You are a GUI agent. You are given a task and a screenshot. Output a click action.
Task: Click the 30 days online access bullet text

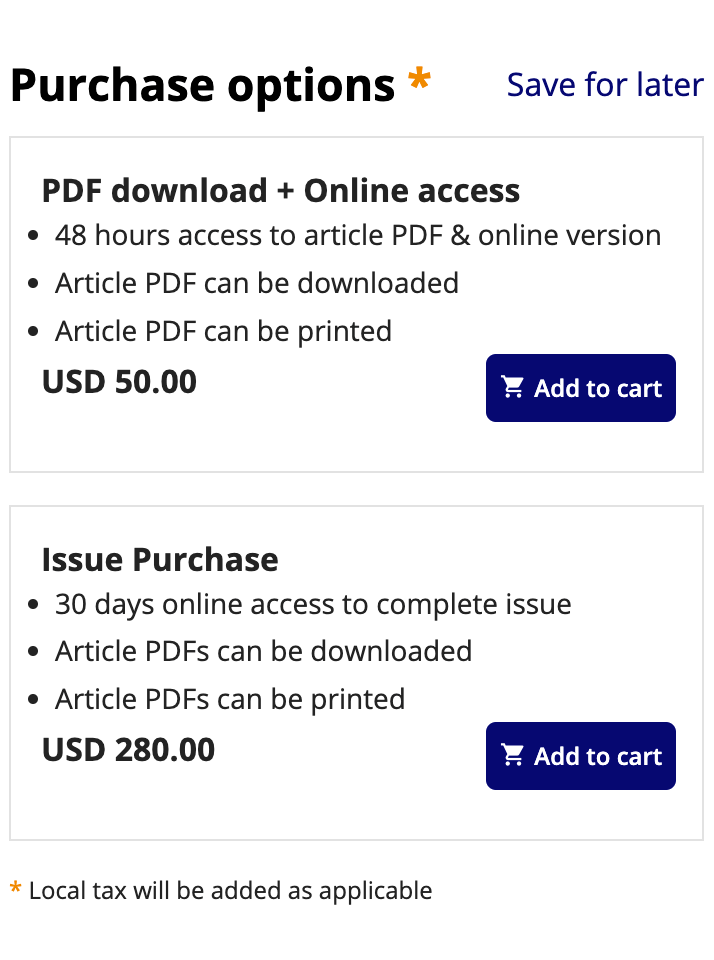point(313,605)
